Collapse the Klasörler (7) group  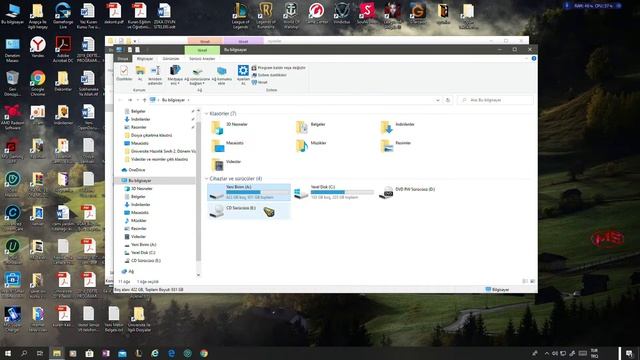(207, 113)
